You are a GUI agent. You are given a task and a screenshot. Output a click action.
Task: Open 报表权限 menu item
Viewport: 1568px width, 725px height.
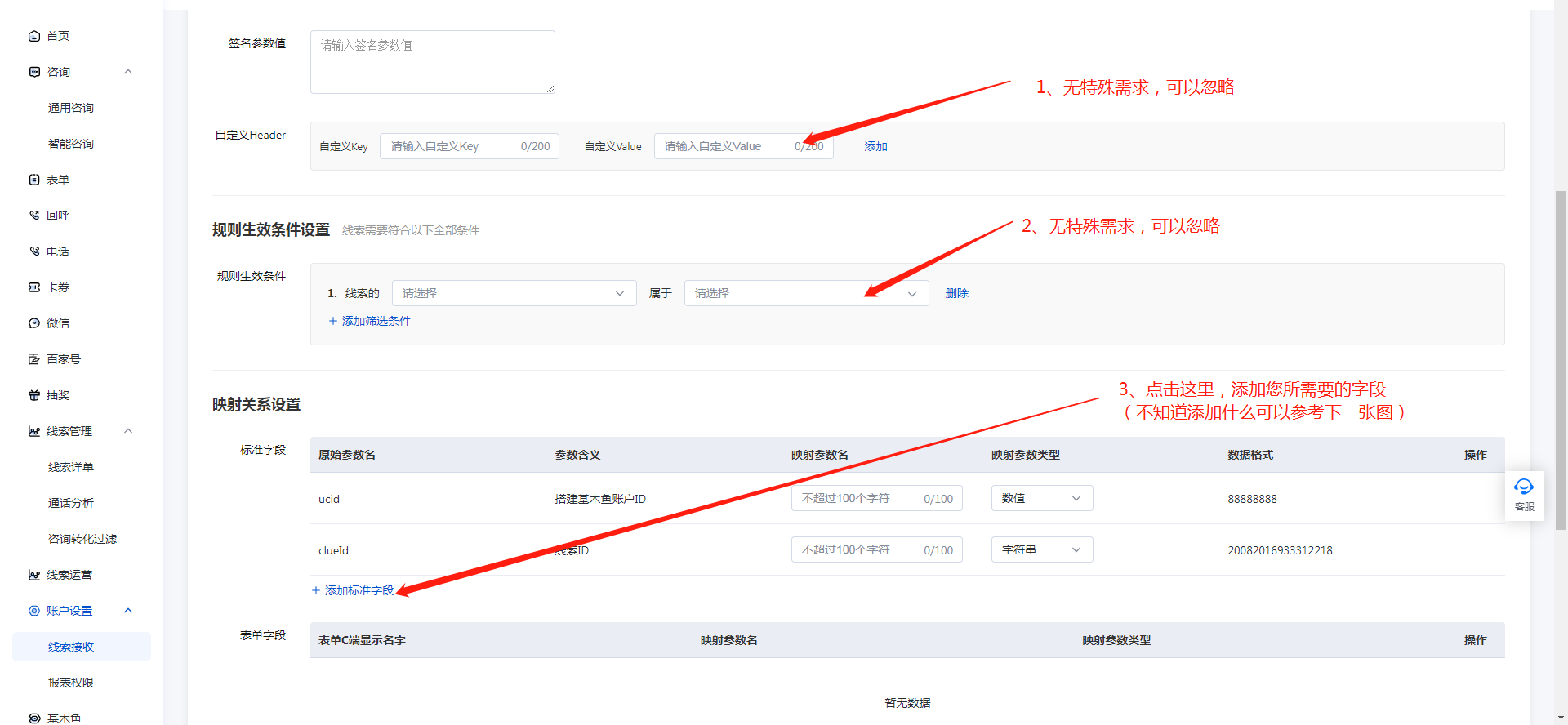[71, 683]
